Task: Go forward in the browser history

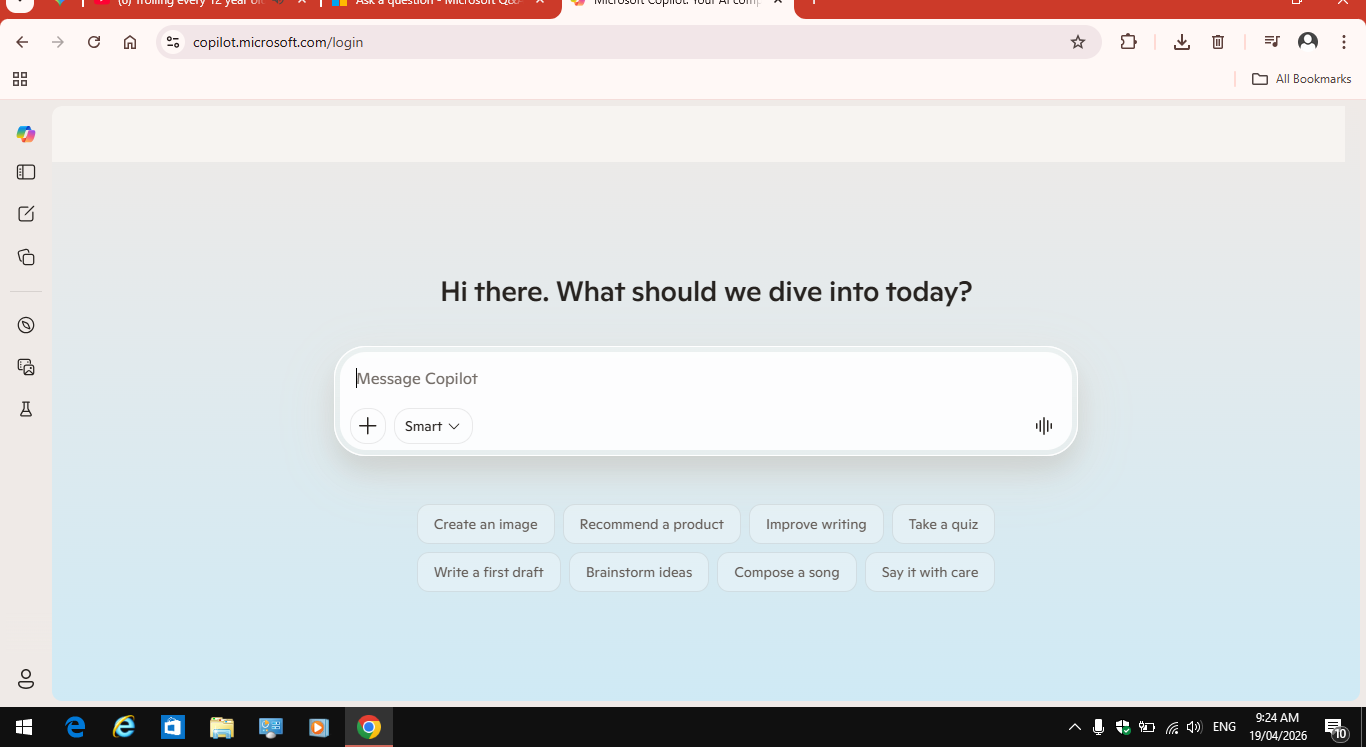Action: pos(58,42)
